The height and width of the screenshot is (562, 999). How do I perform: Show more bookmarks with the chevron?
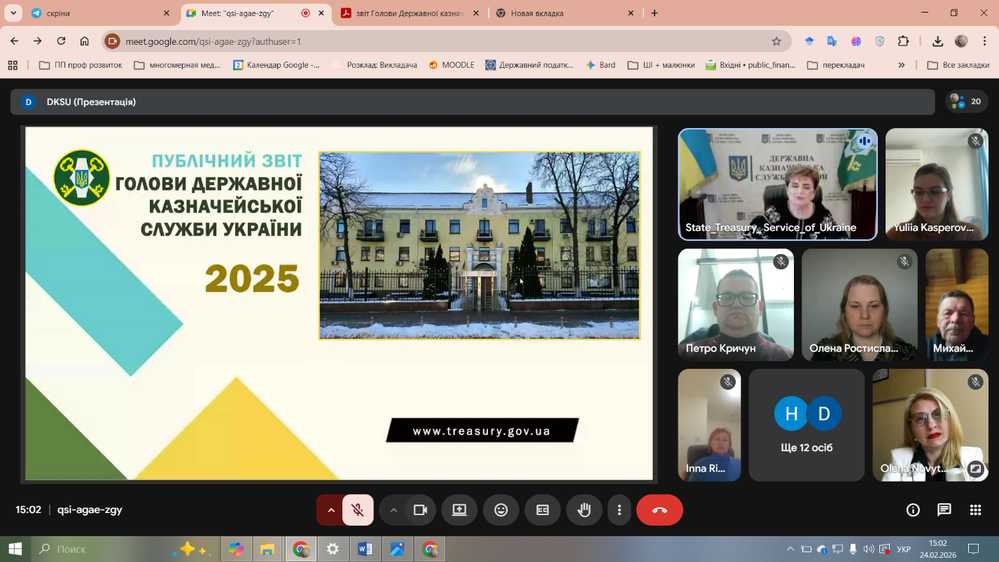point(901,65)
